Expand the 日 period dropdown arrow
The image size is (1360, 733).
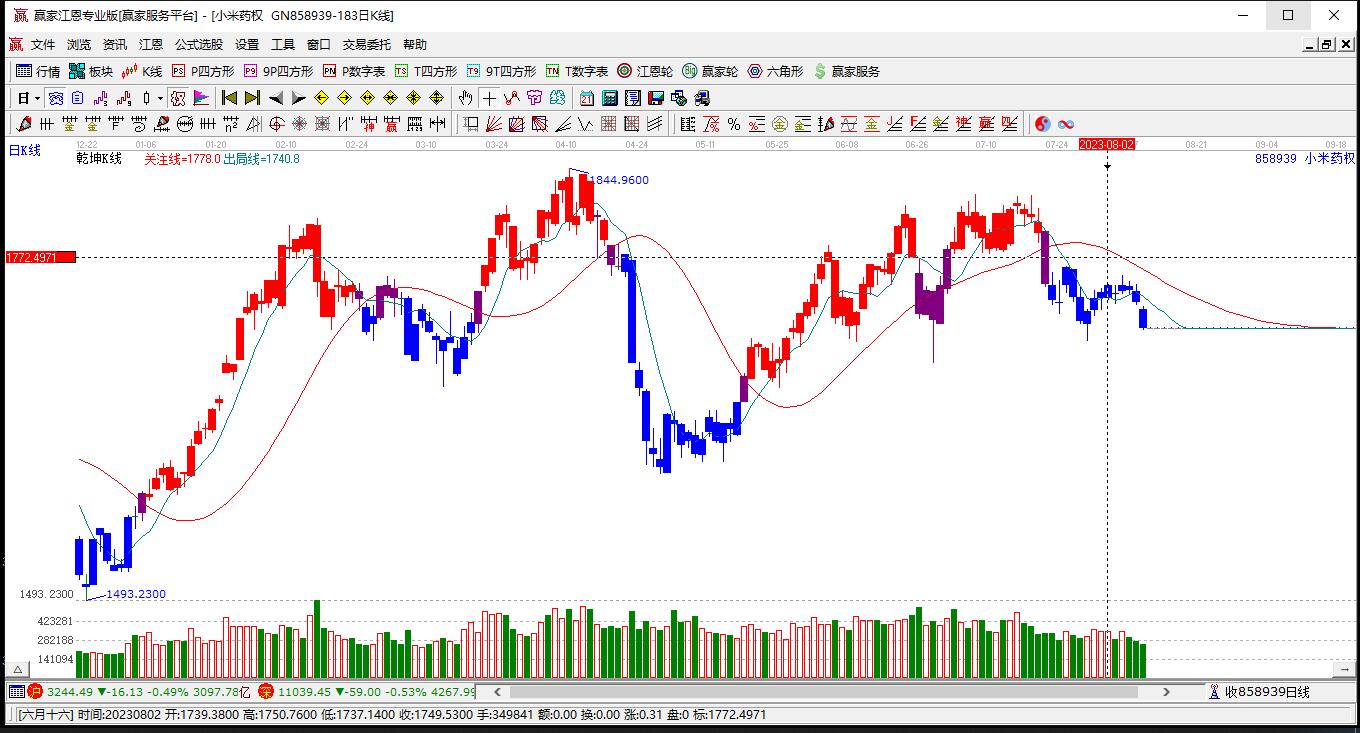pyautogui.click(x=37, y=98)
